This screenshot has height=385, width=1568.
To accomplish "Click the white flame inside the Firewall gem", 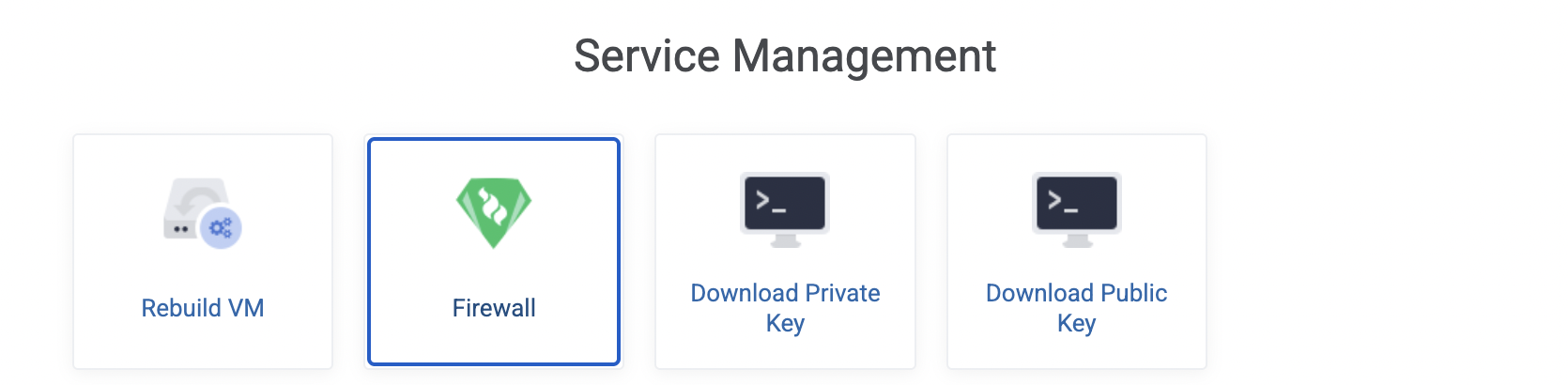I will pyautogui.click(x=494, y=207).
